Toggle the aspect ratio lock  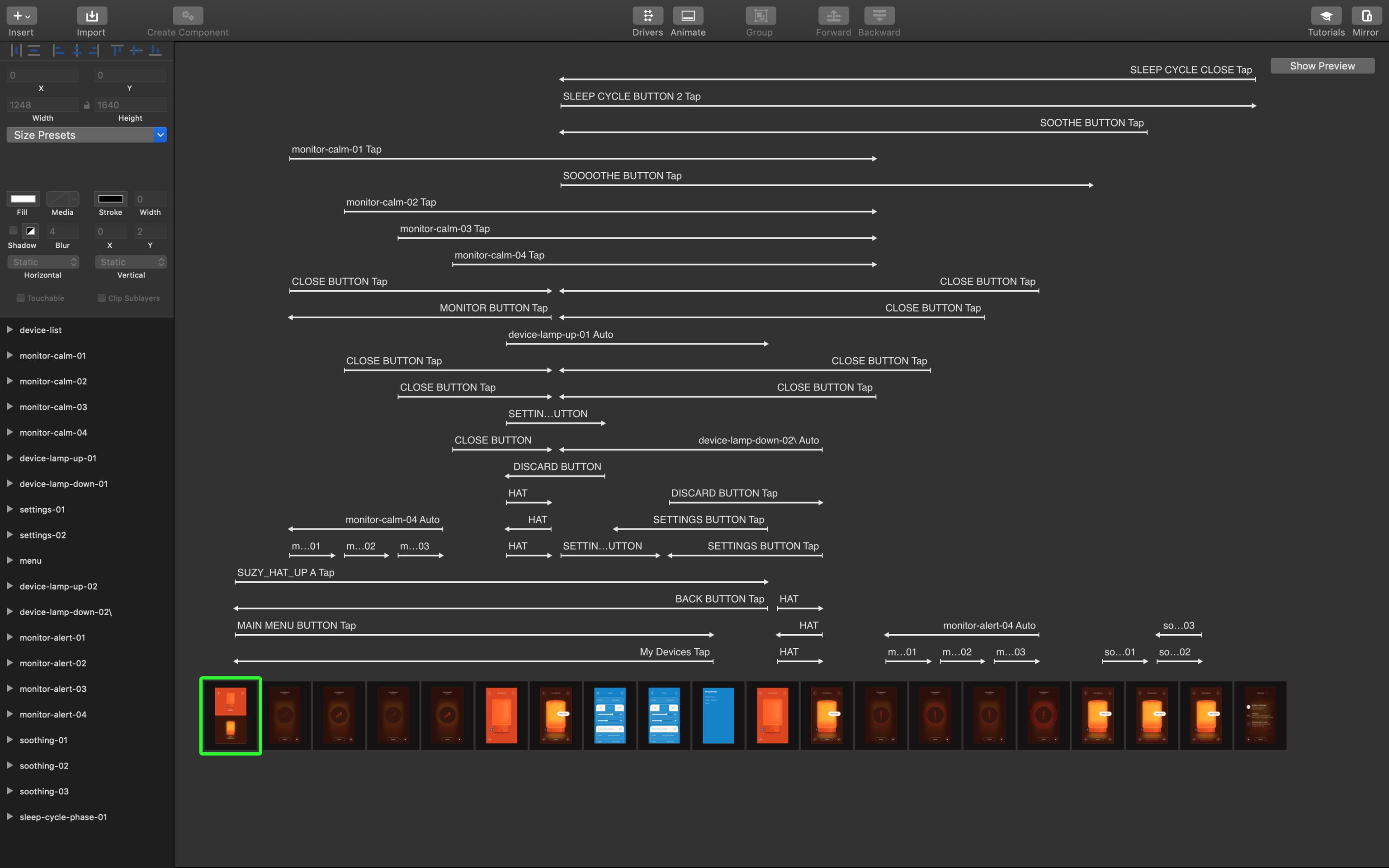[x=87, y=105]
